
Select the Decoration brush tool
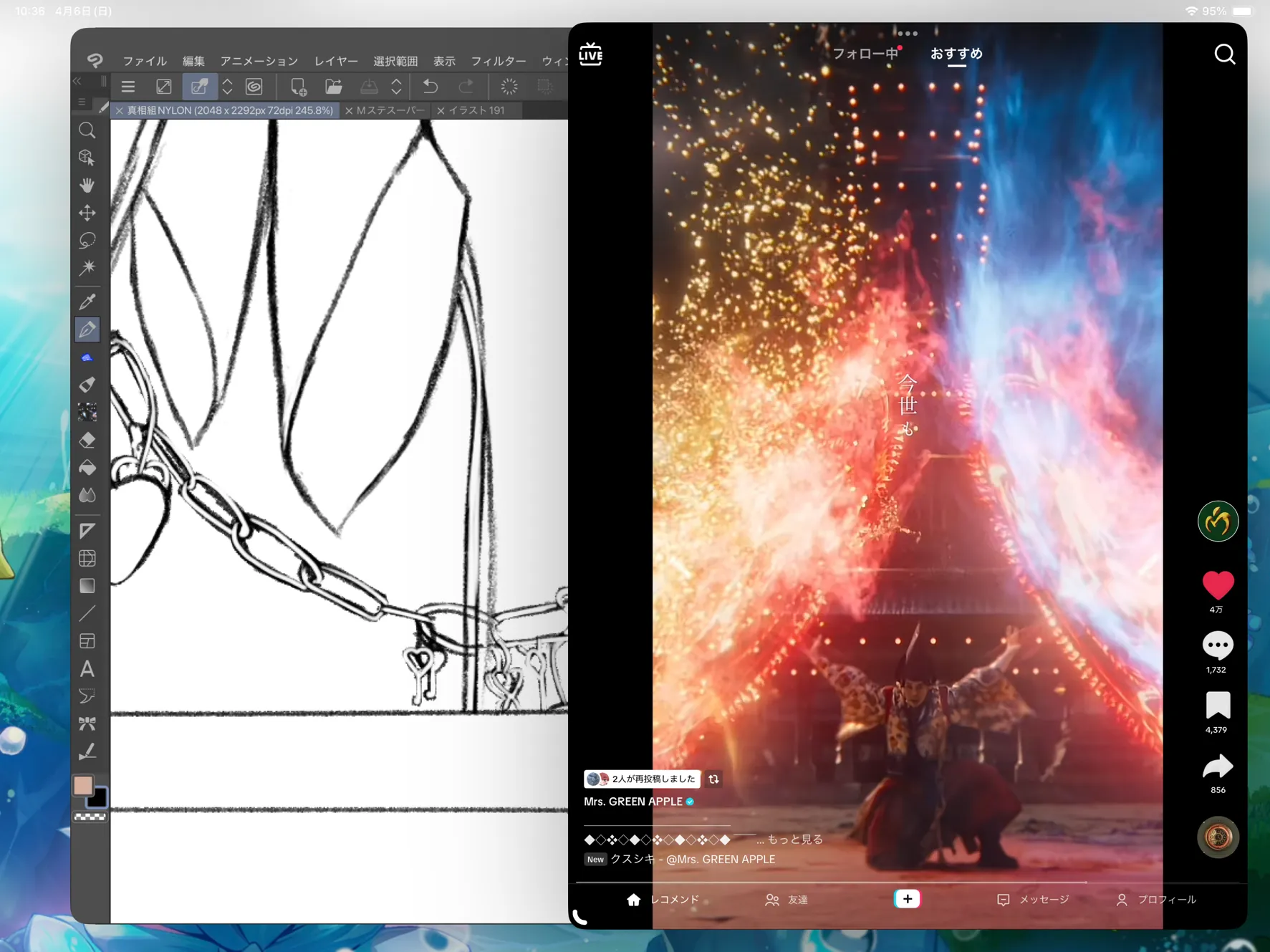(87, 412)
